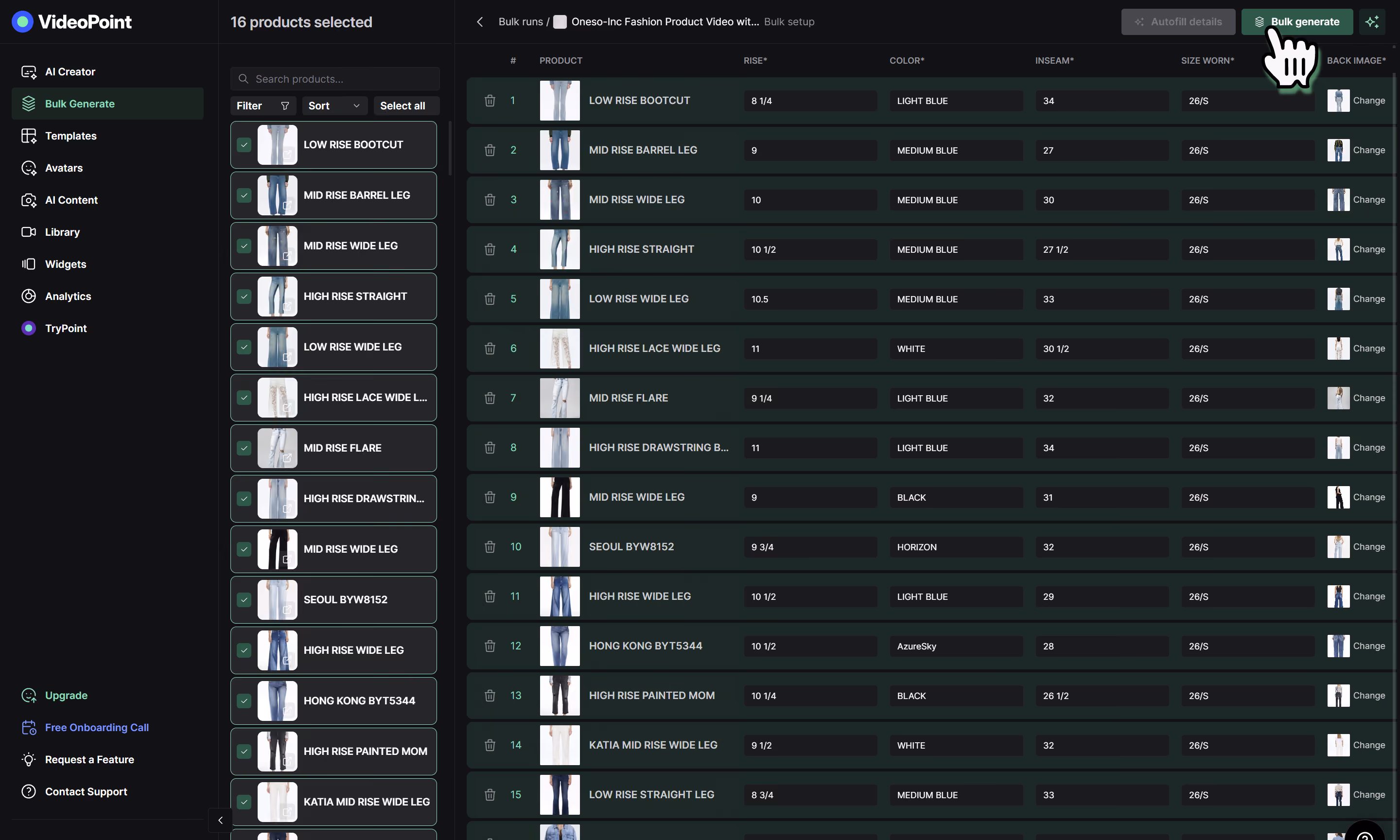Click the AI Content camera icon
Viewport: 1400px width, 840px height.
tap(28, 200)
